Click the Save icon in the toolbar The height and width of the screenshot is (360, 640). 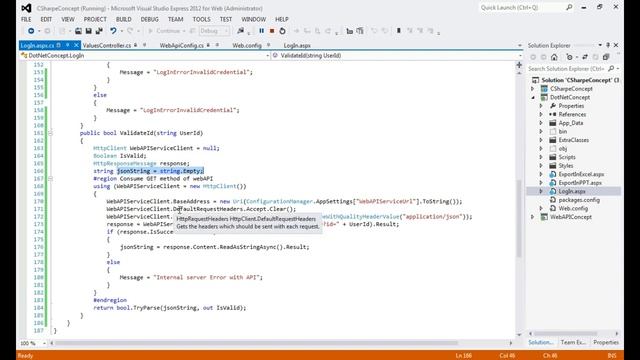[x=88, y=31]
